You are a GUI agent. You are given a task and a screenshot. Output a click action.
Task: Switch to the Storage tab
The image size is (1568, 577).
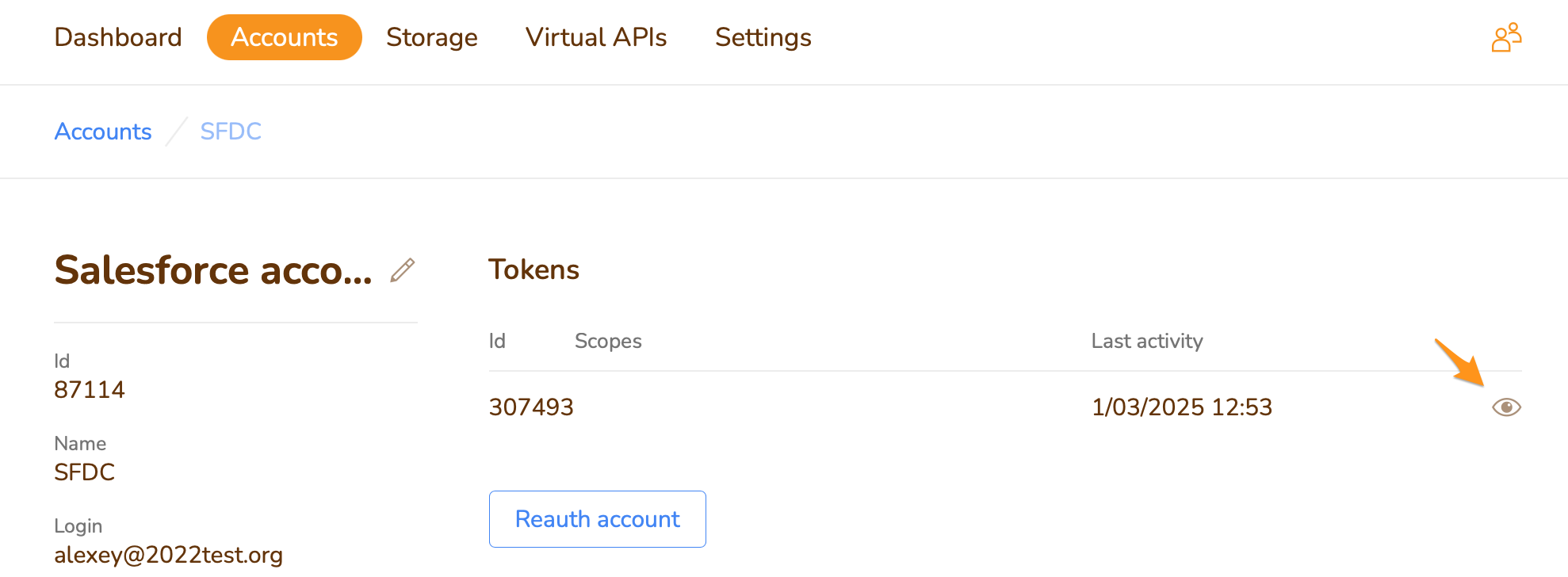coord(431,37)
